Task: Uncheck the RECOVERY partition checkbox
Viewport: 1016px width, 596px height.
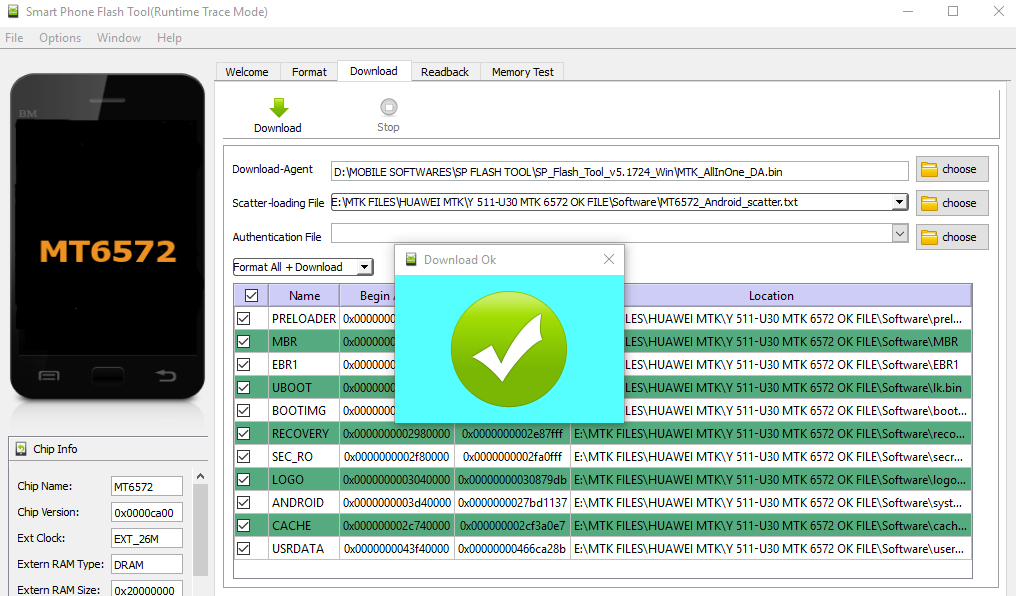Action: [244, 433]
